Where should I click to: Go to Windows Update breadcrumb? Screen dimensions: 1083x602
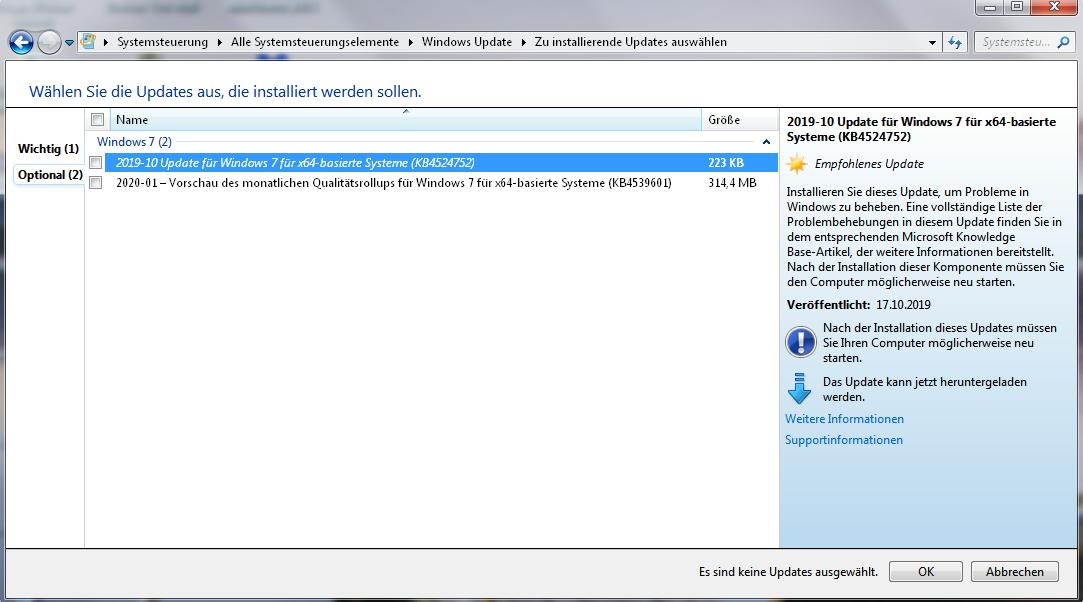click(x=467, y=42)
